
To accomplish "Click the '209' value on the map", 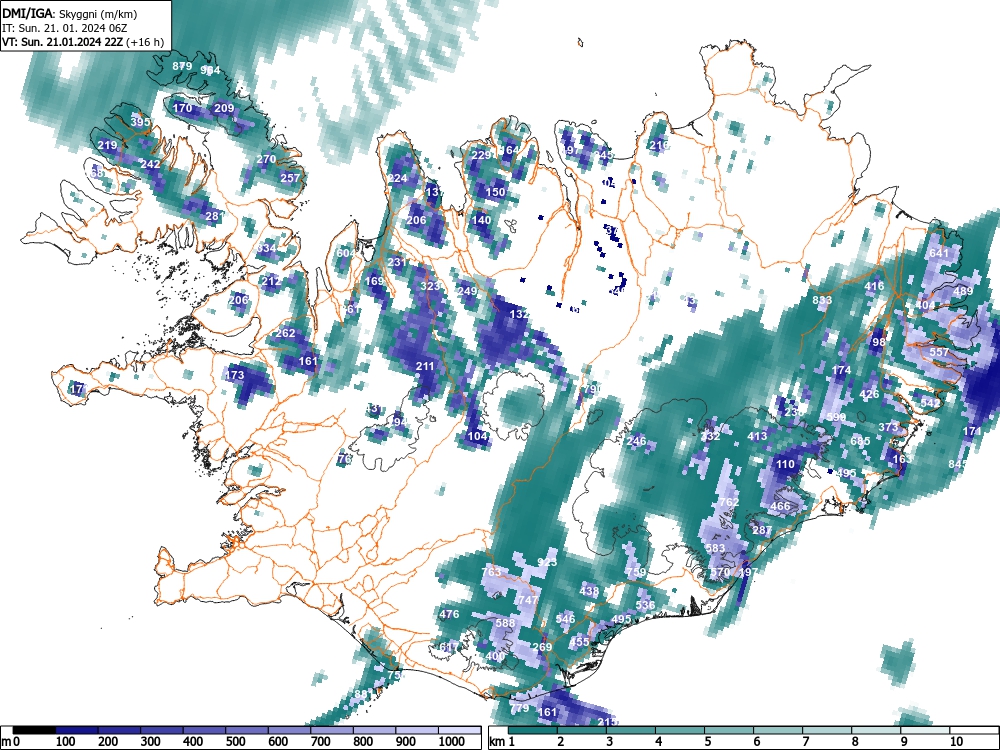I will (x=224, y=108).
